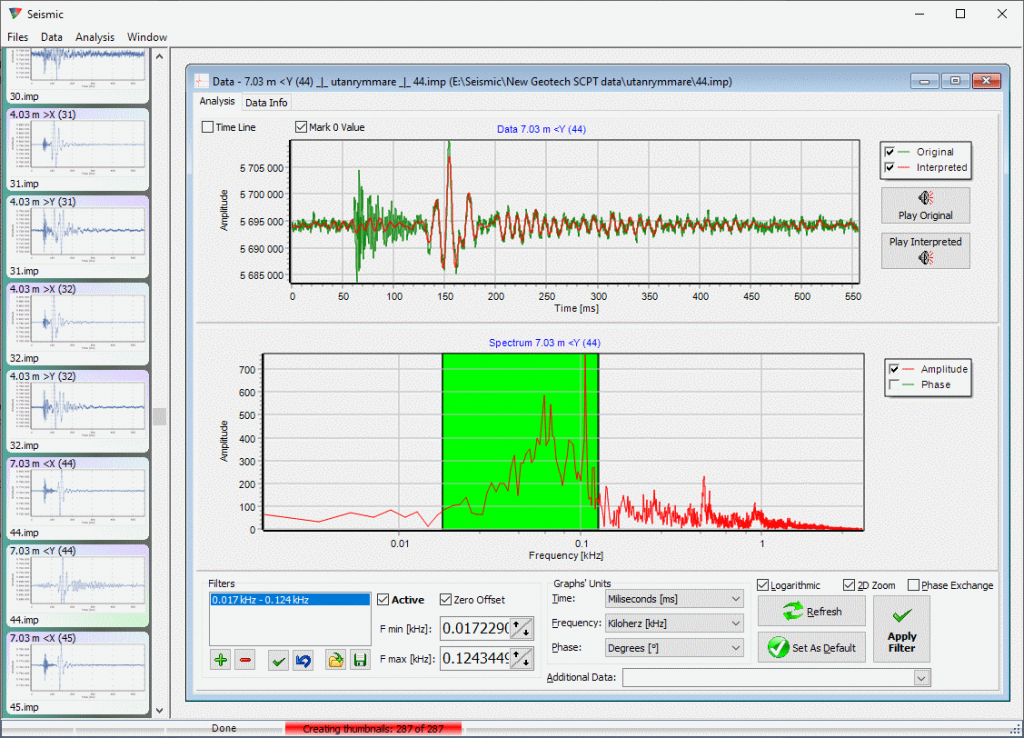Image resolution: width=1024 pixels, height=738 pixels.
Task: Remove the selected filter with the minus icon
Action: (244, 660)
